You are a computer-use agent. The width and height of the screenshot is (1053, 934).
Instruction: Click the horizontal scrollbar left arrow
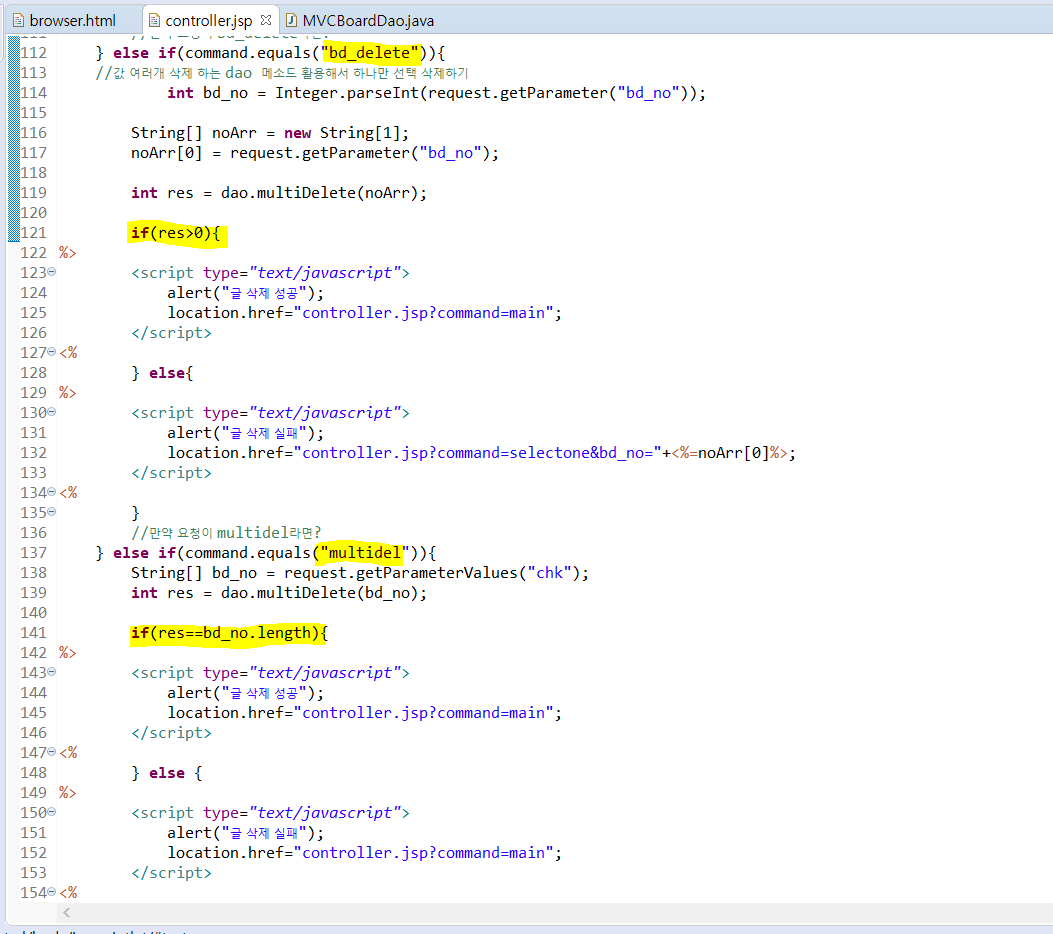point(66,912)
